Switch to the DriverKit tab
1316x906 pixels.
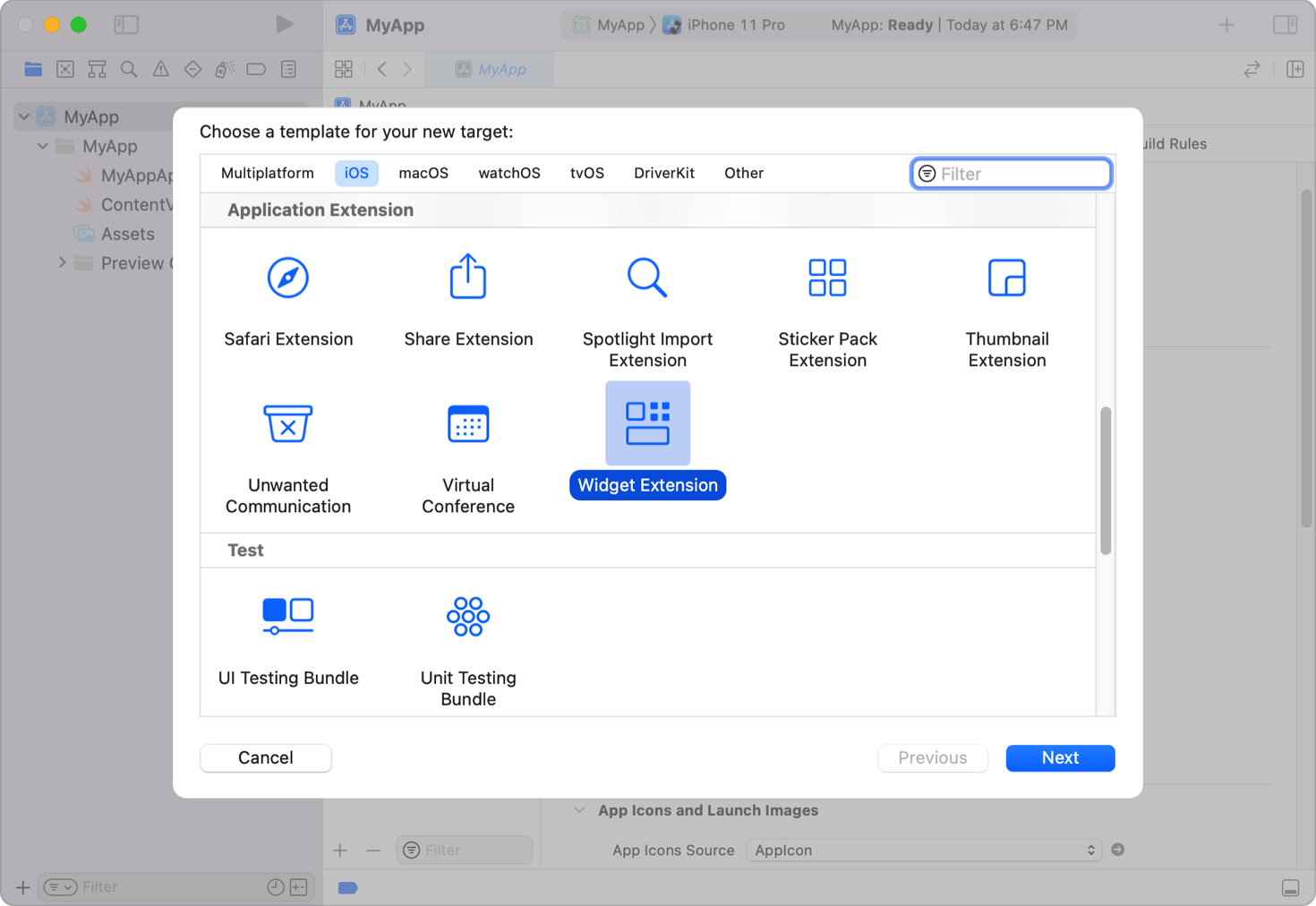pos(664,173)
